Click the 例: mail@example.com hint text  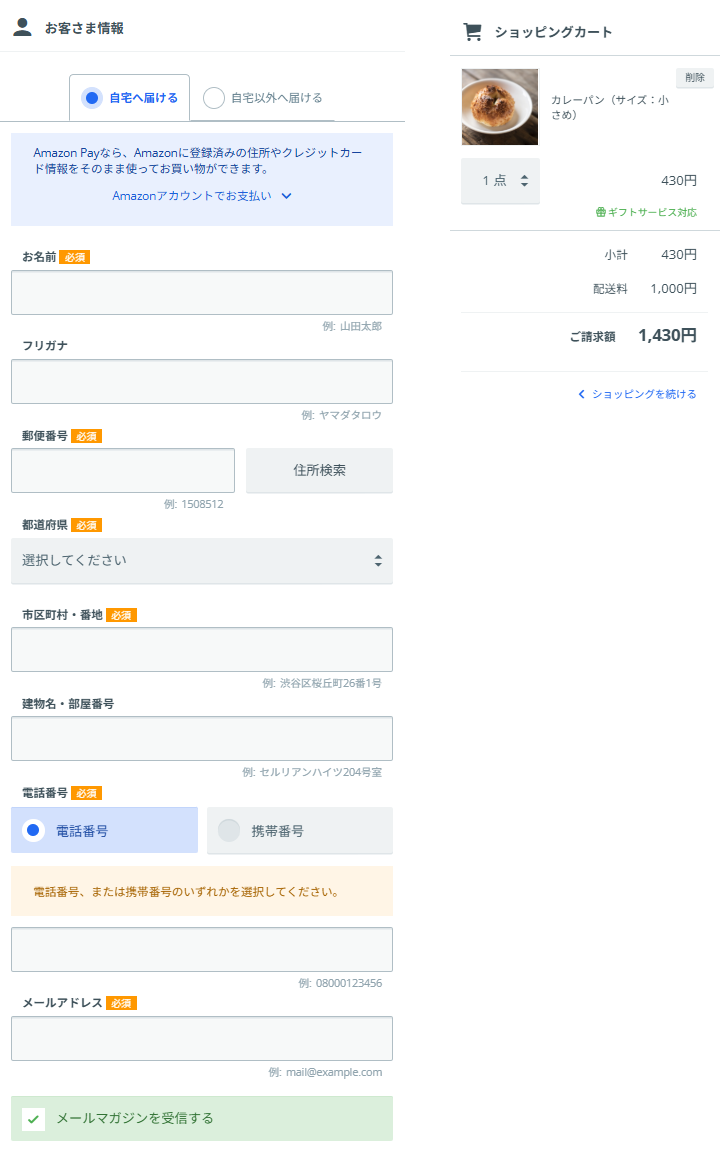[x=325, y=1072]
